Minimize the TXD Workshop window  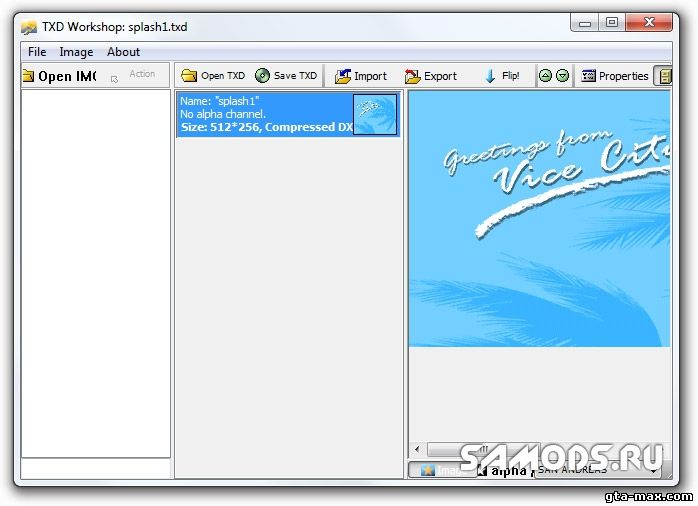pyautogui.click(x=584, y=23)
